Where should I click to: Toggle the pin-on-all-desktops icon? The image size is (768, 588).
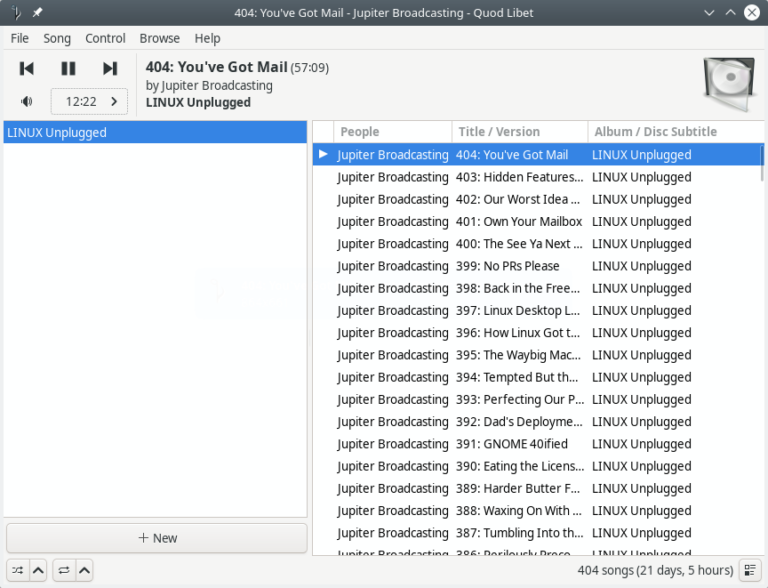[x=37, y=13]
